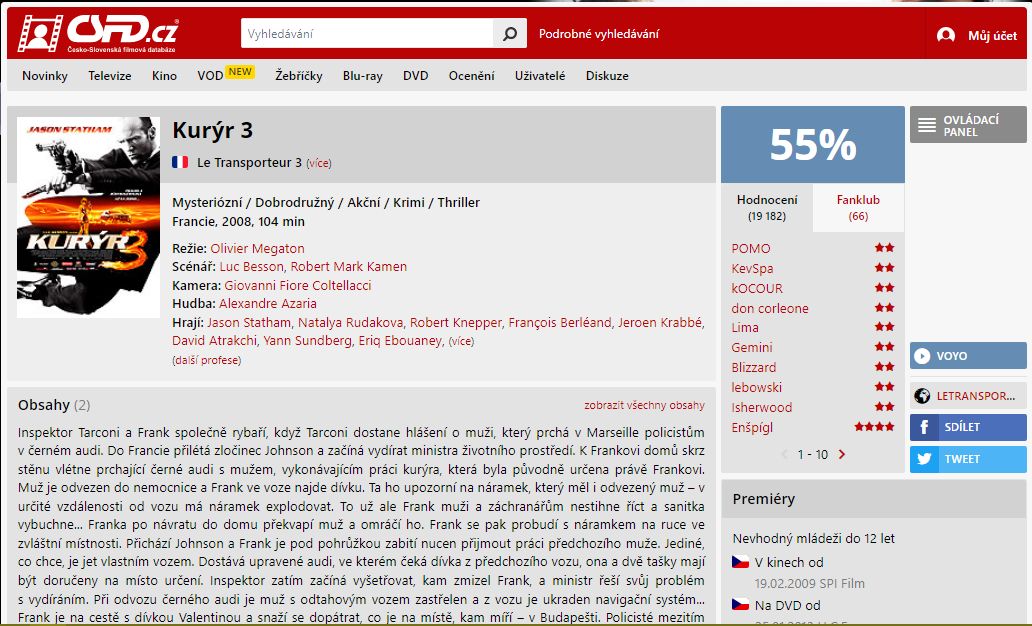The width and height of the screenshot is (1032, 626).
Task: Open the Můj účet user icon
Action: click(946, 35)
